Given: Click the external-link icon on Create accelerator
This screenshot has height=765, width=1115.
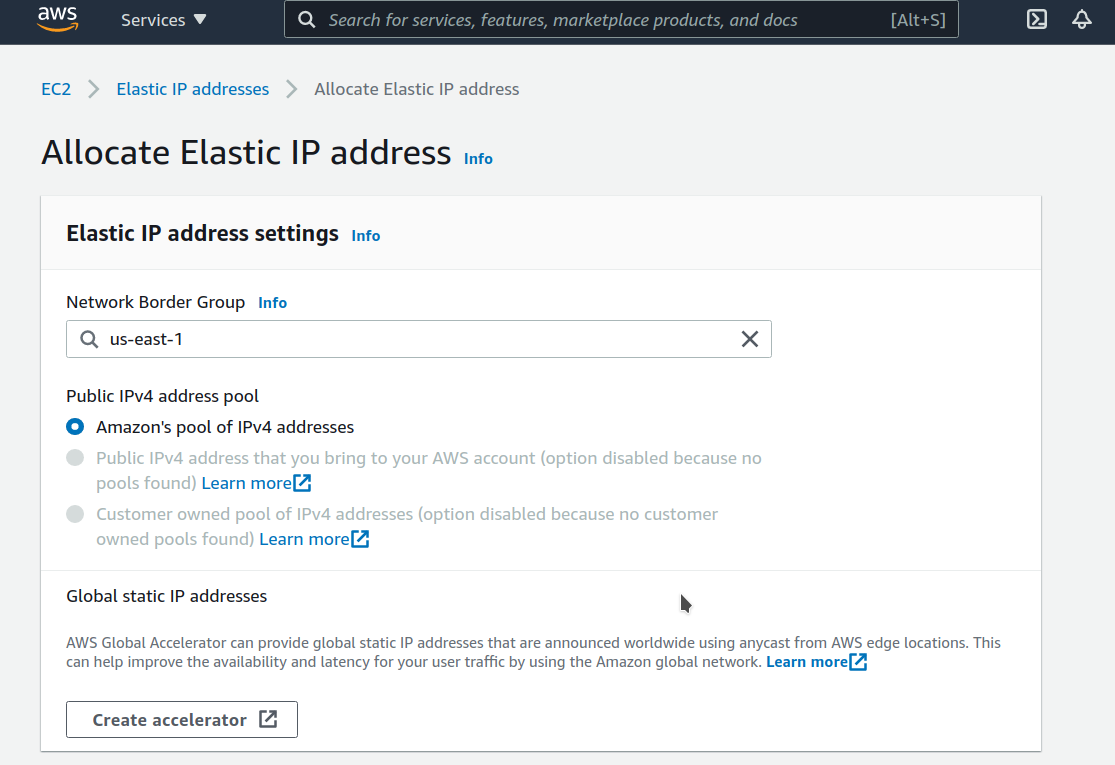Looking at the screenshot, I should point(266,718).
